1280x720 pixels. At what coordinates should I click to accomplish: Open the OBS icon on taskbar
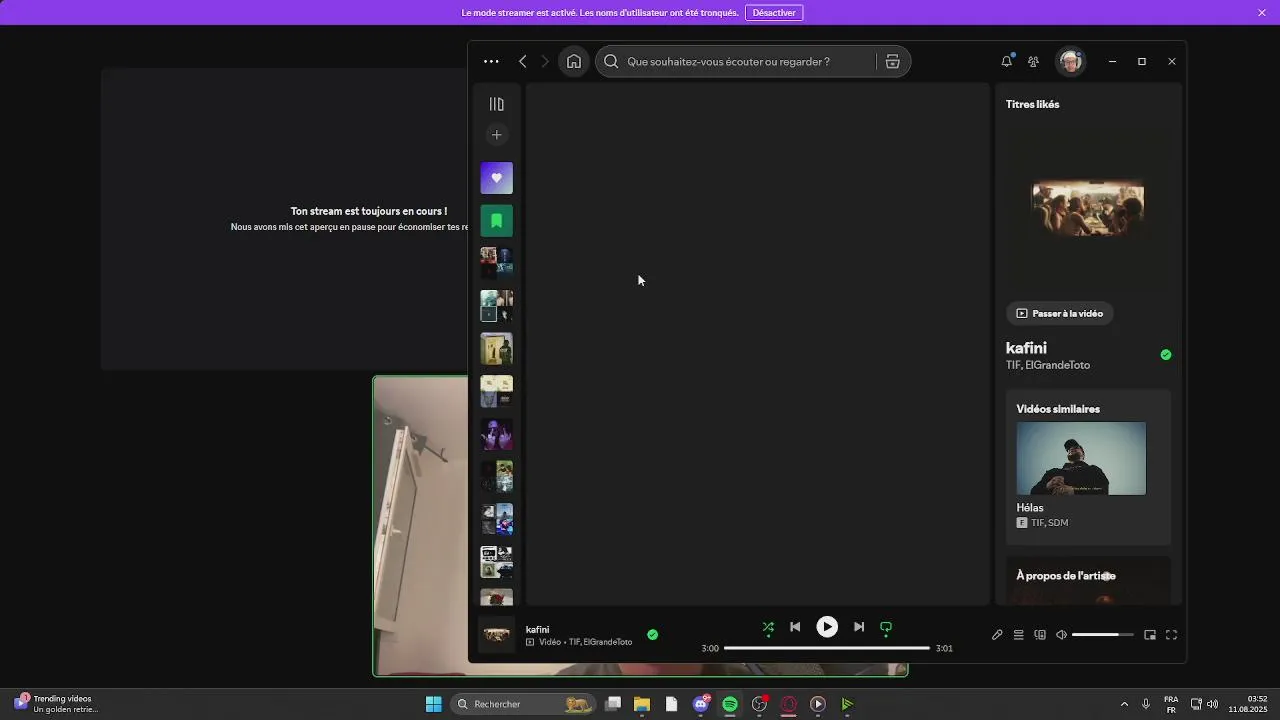[x=760, y=704]
